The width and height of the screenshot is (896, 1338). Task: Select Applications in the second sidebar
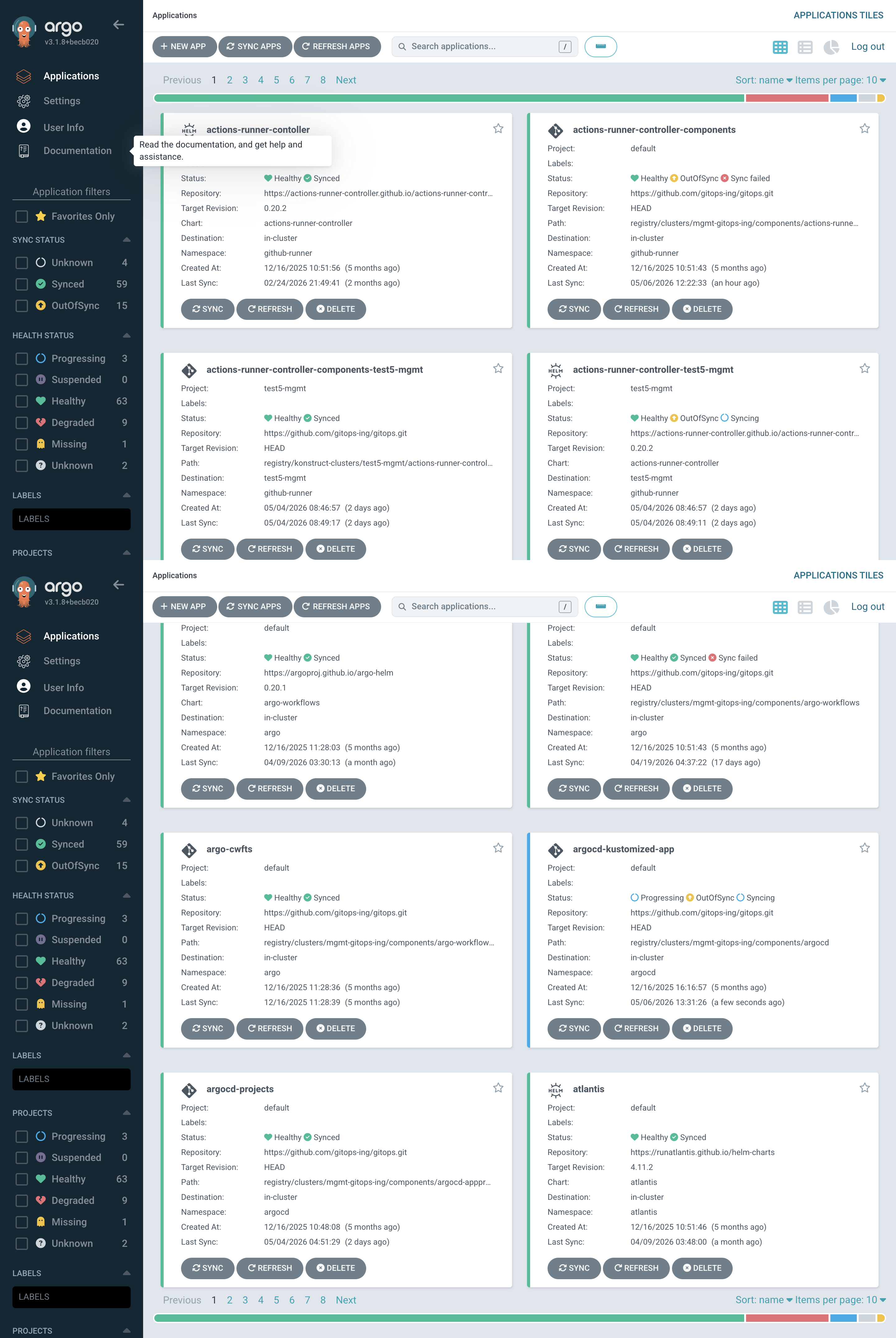(71, 636)
